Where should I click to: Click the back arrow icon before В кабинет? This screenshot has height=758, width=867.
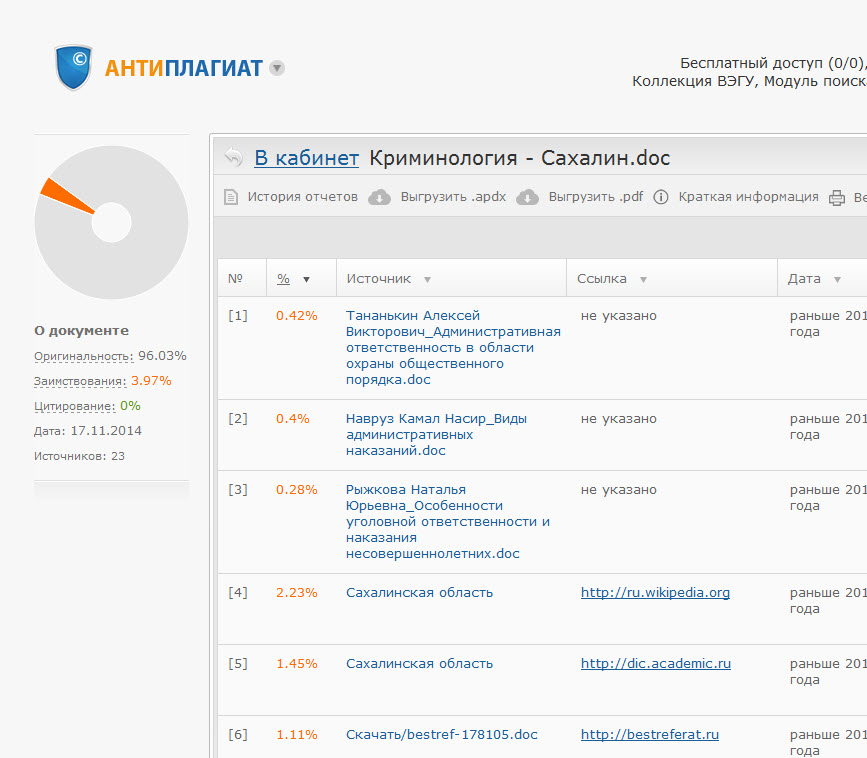234,158
